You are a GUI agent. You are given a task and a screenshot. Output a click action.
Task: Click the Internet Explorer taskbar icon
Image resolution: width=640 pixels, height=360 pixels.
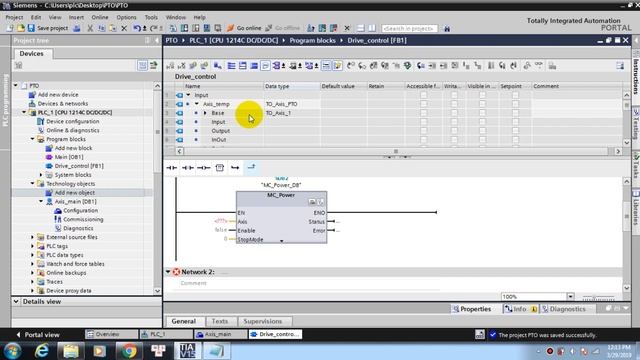pos(42,351)
